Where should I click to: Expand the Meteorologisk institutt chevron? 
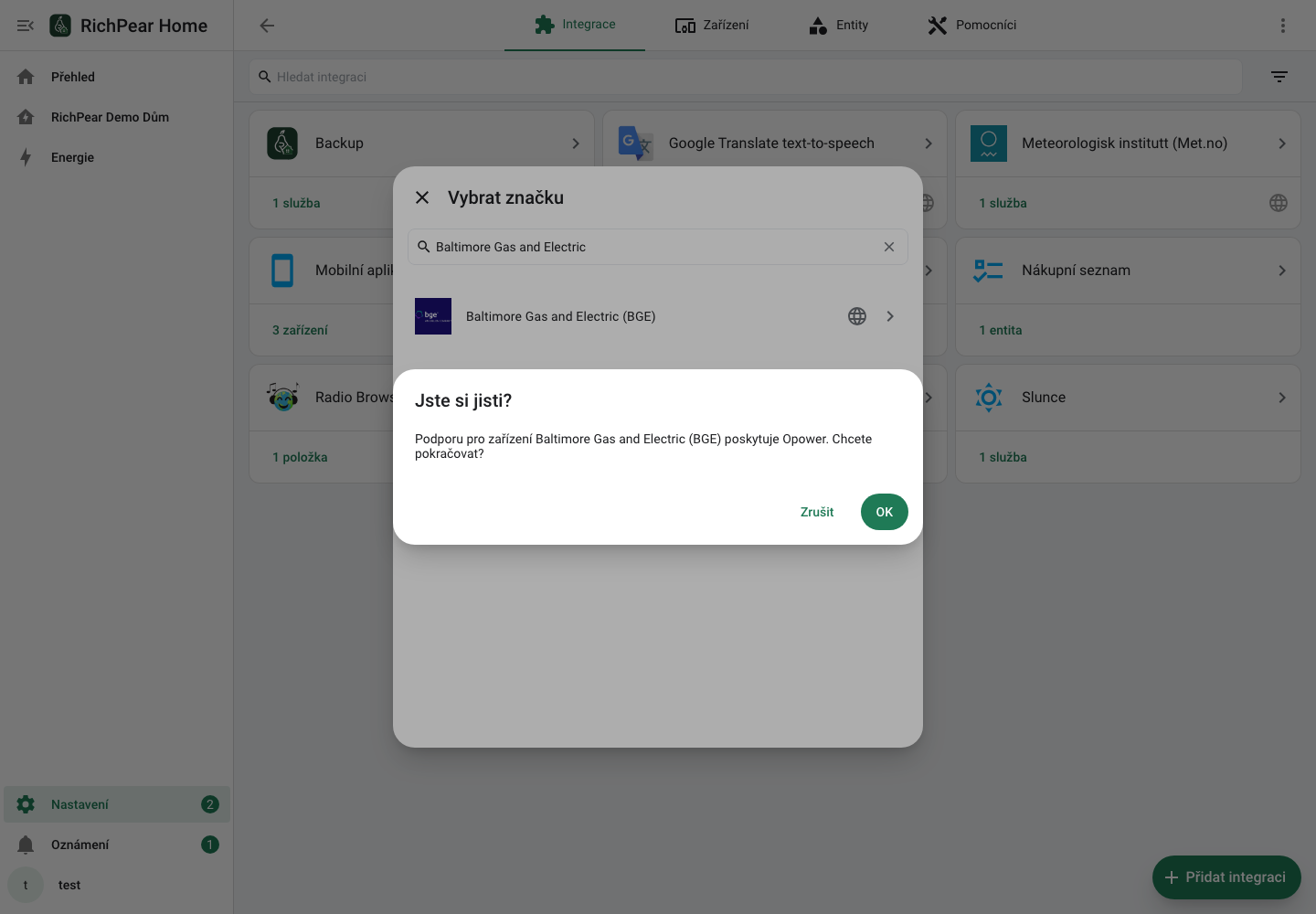pyautogui.click(x=1282, y=143)
